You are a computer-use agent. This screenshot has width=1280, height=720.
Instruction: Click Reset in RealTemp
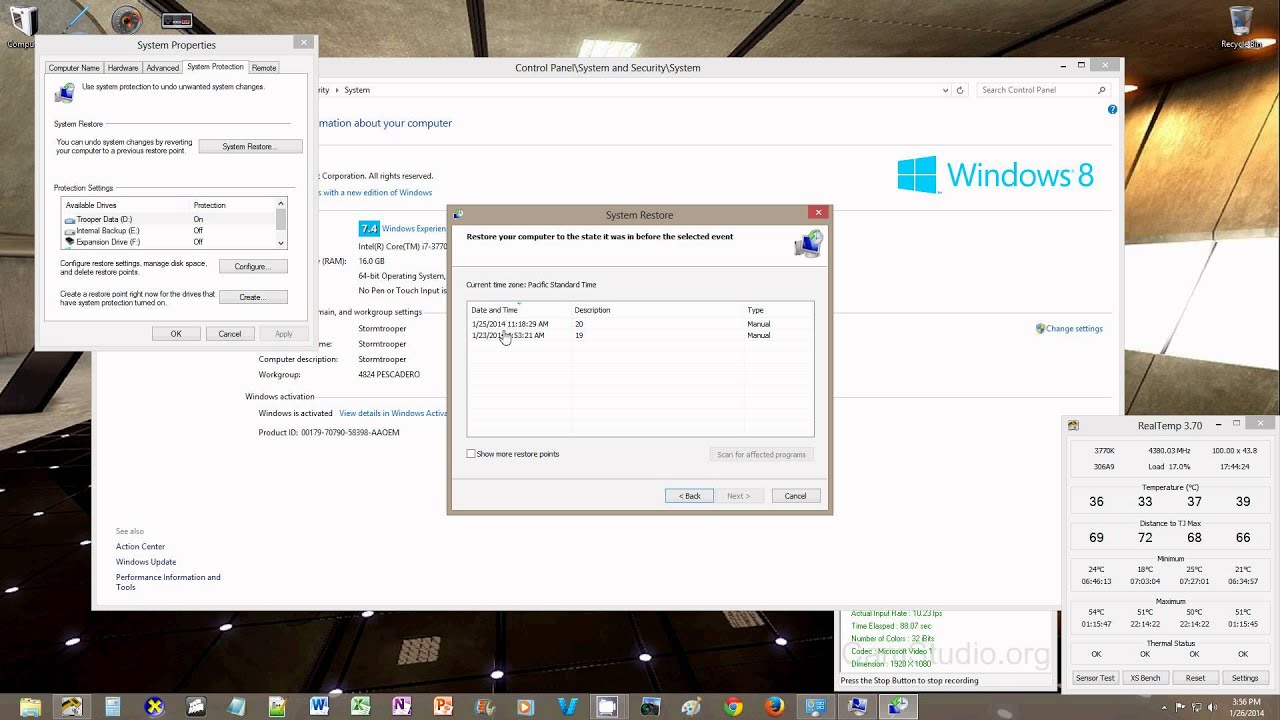point(1195,678)
